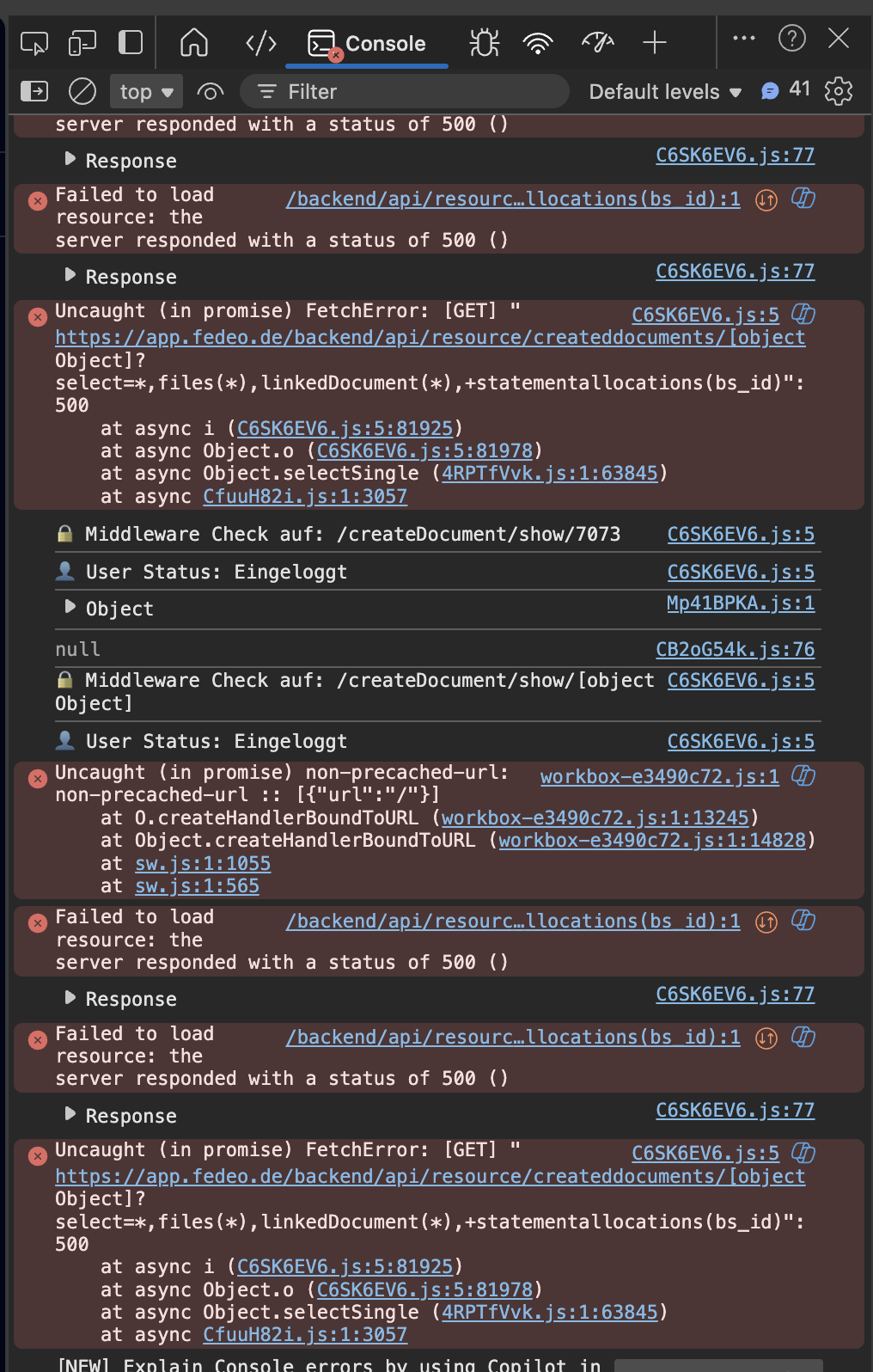Click into the Filter text field
This screenshot has height=1372, width=873.
[x=412, y=91]
